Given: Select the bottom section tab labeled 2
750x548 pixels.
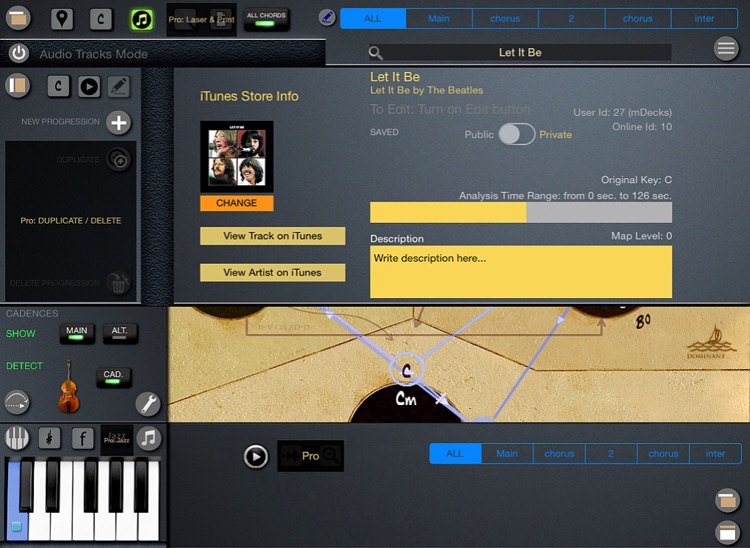Looking at the screenshot, I should pos(611,454).
